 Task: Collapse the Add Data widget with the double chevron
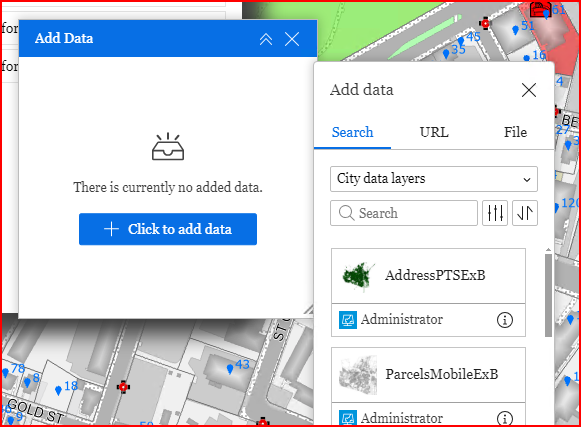266,39
